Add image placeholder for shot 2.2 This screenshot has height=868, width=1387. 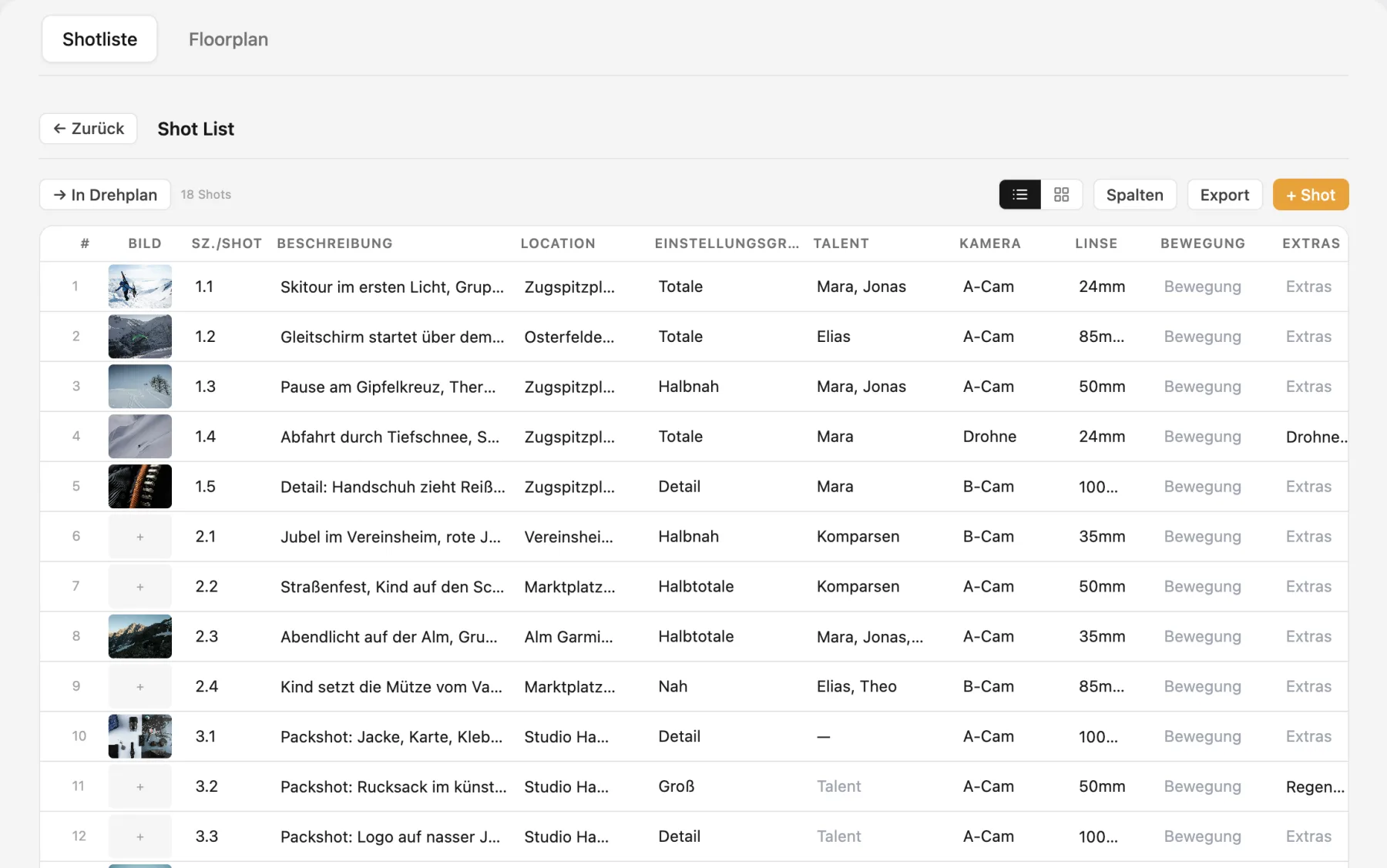tap(140, 587)
